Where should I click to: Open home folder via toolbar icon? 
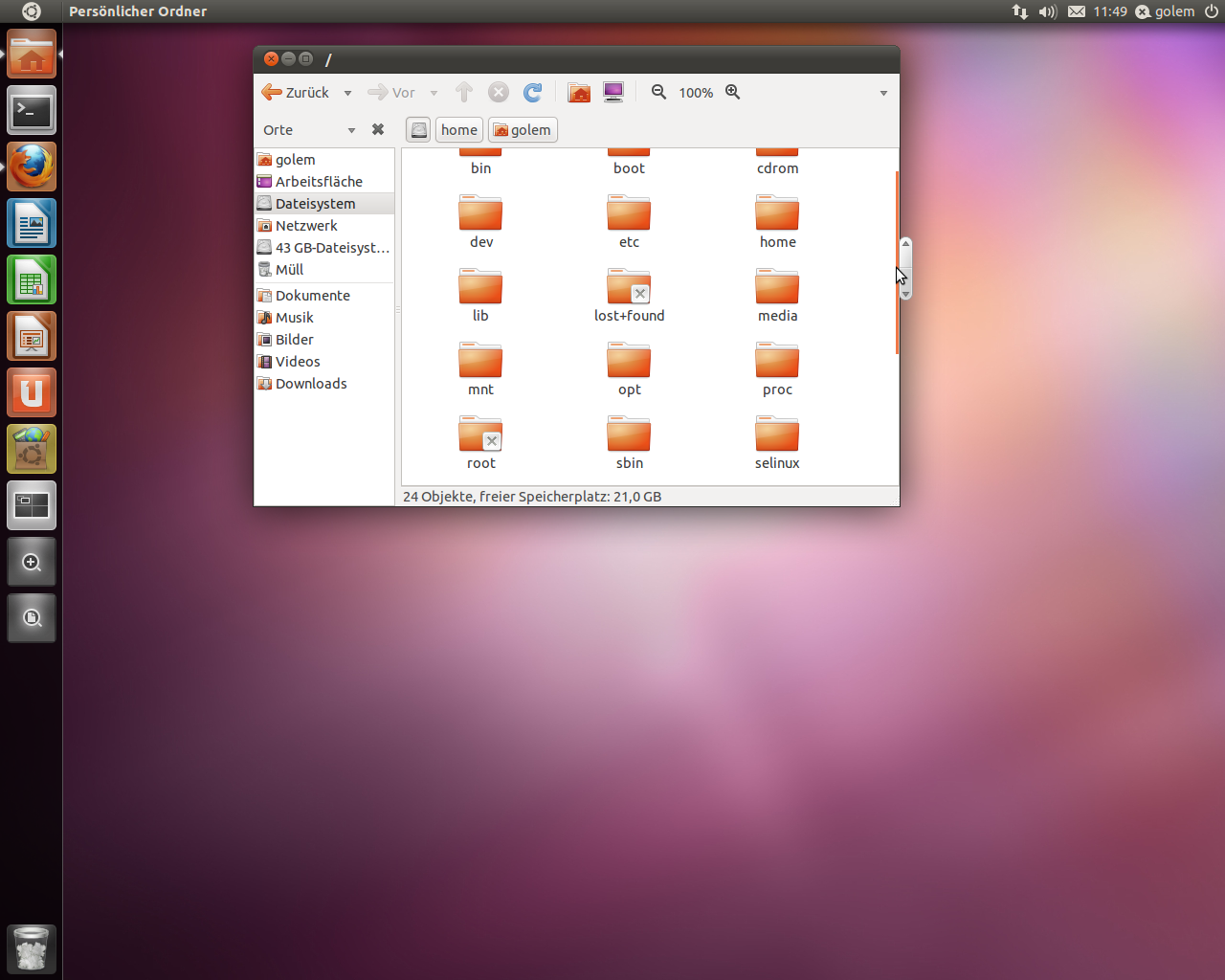[579, 92]
